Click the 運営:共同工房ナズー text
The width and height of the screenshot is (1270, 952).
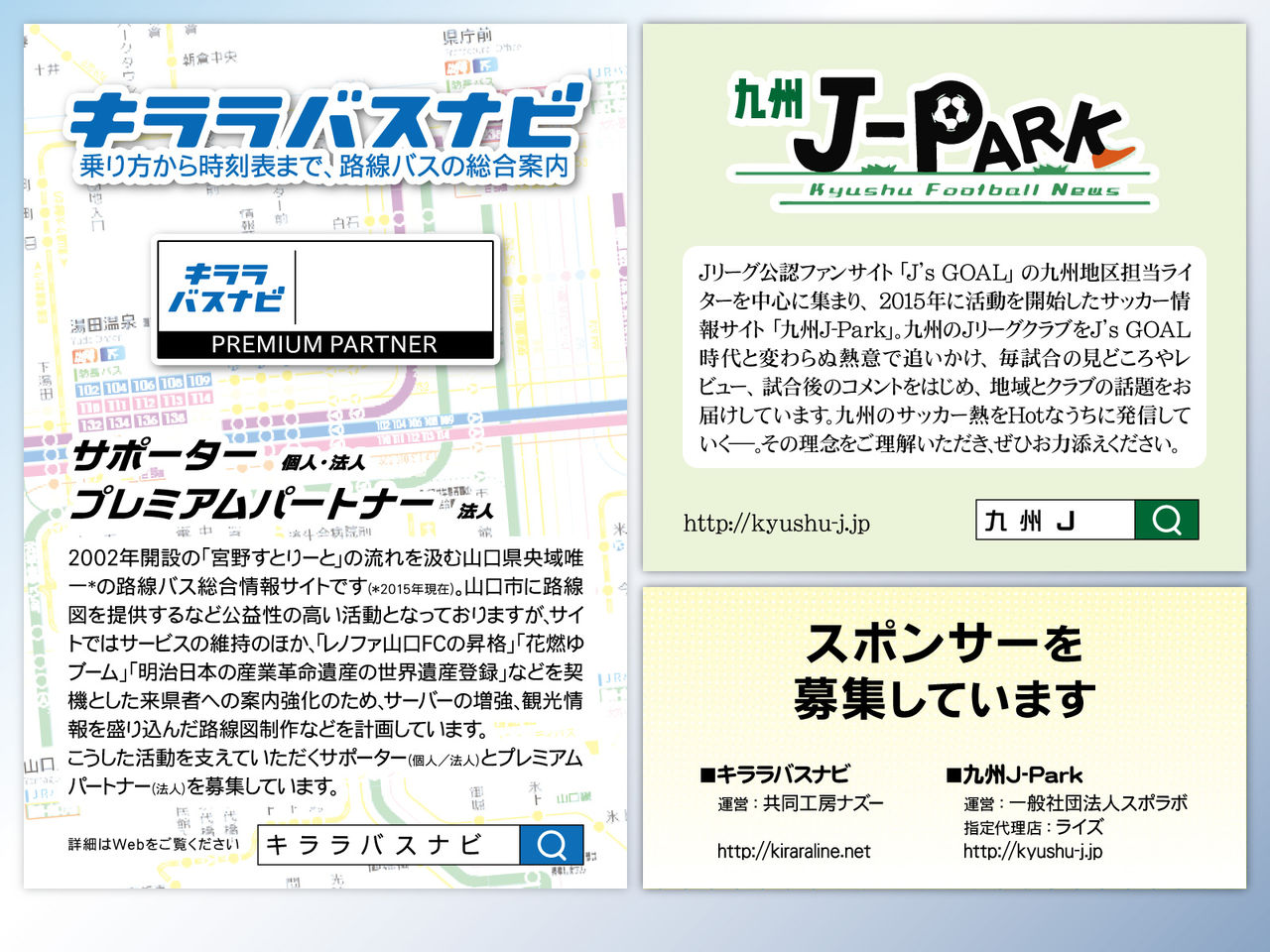pos(800,802)
